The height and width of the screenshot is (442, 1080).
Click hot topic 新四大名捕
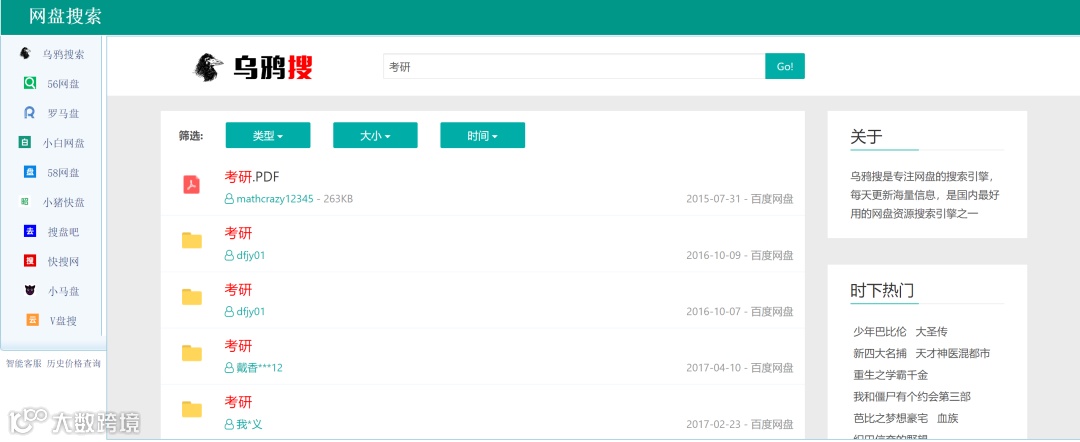[x=880, y=354]
